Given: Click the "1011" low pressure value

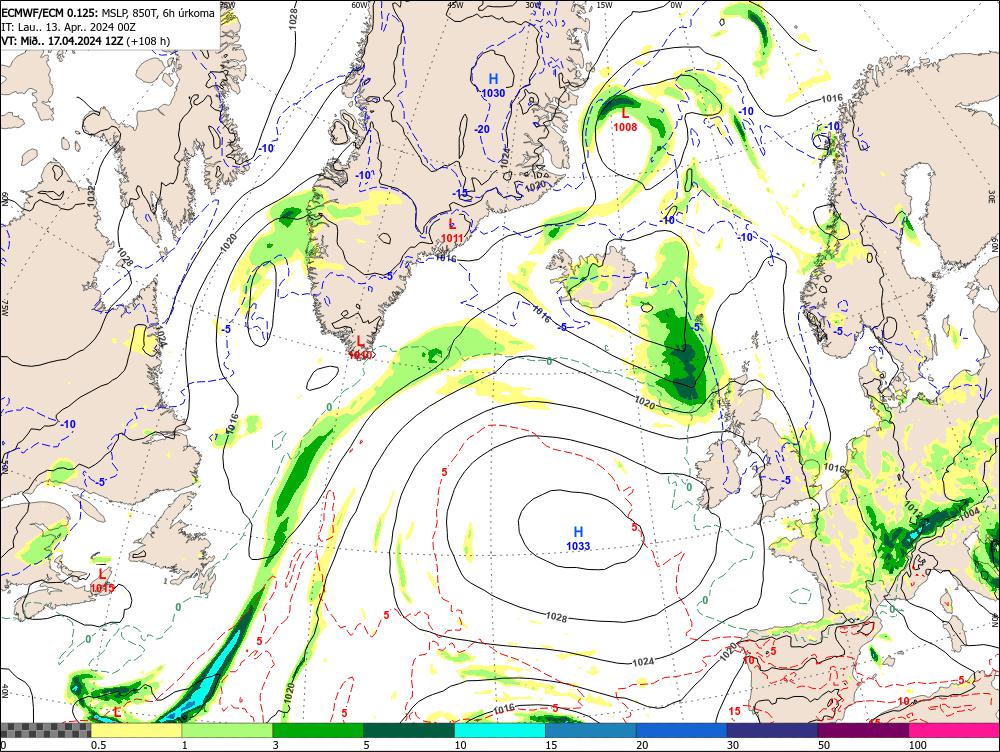Looking at the screenshot, I should coord(452,238).
